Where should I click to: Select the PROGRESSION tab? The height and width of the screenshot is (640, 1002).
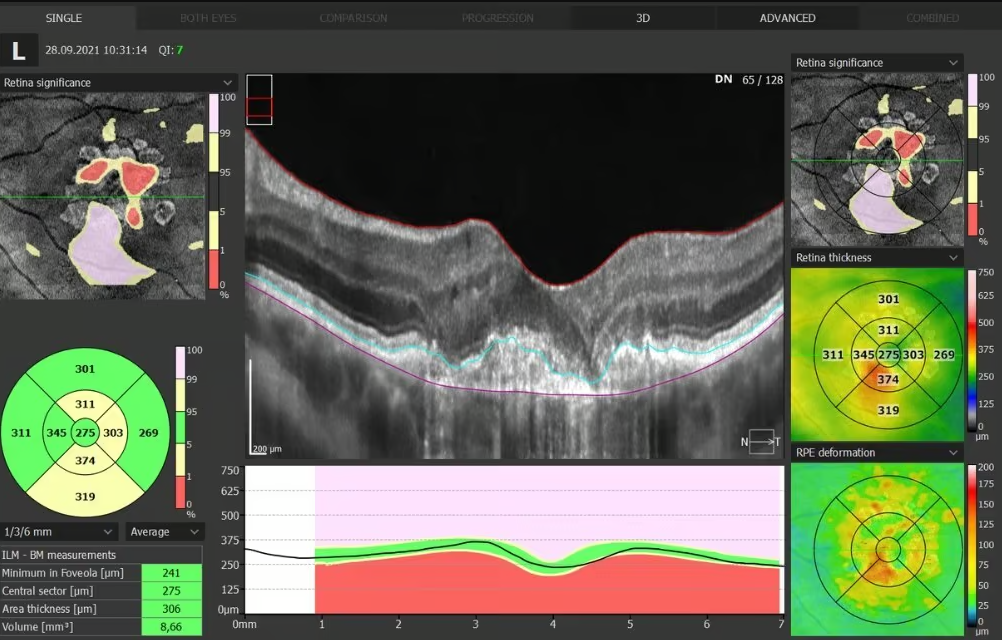498,18
